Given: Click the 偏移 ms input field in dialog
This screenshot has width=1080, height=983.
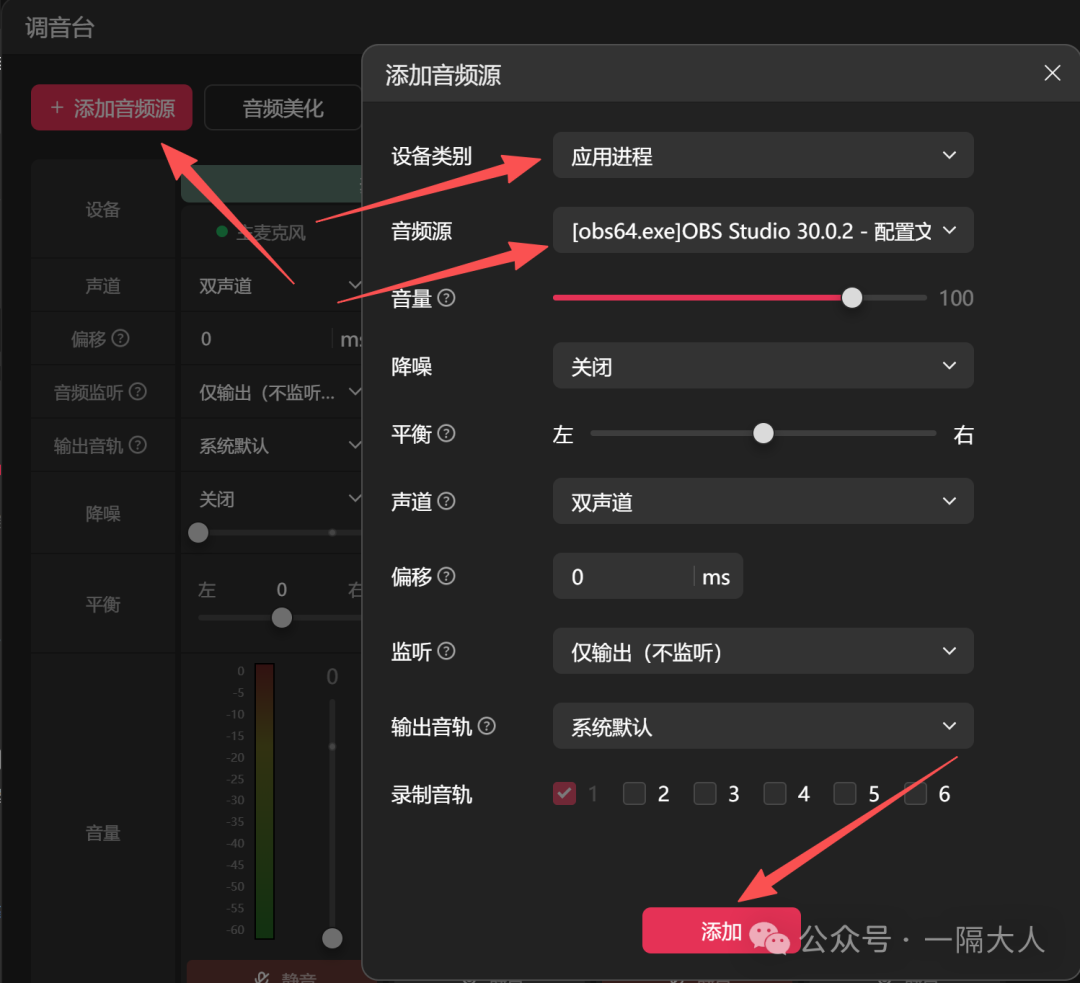Looking at the screenshot, I should (x=630, y=576).
